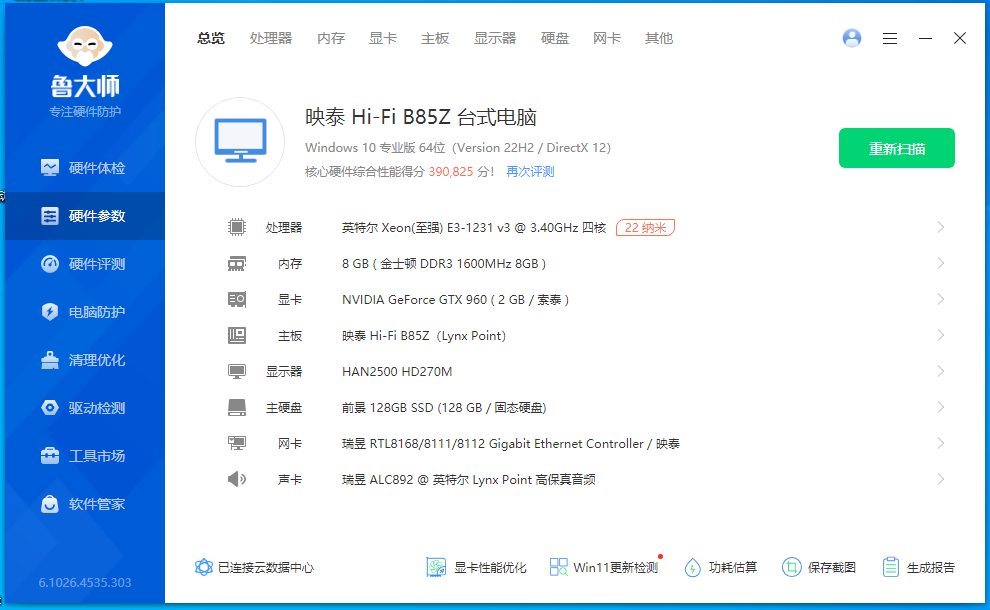Expand the 主硬盘 SSD row arrow
This screenshot has width=990, height=610.
point(940,407)
